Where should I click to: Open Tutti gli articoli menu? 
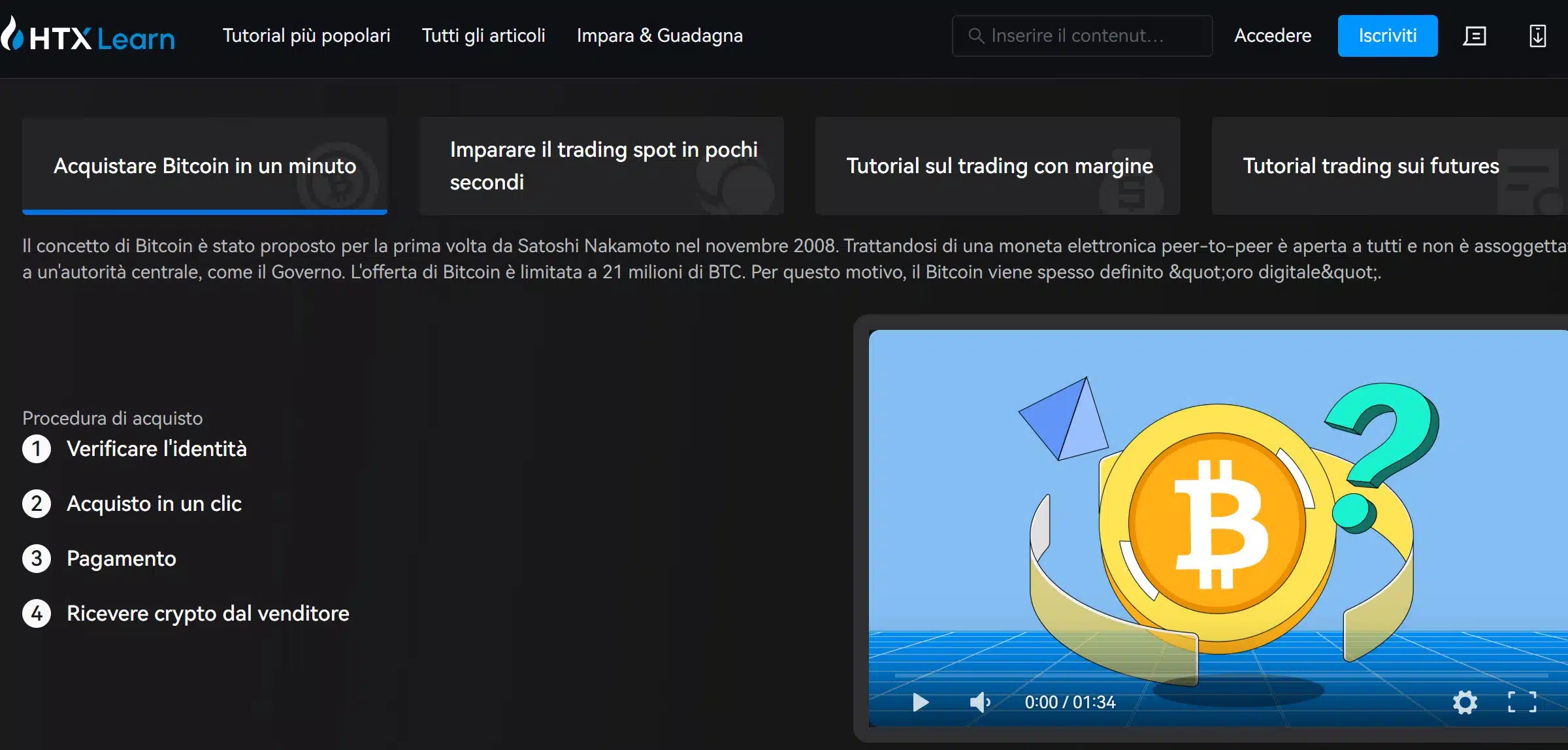click(483, 36)
